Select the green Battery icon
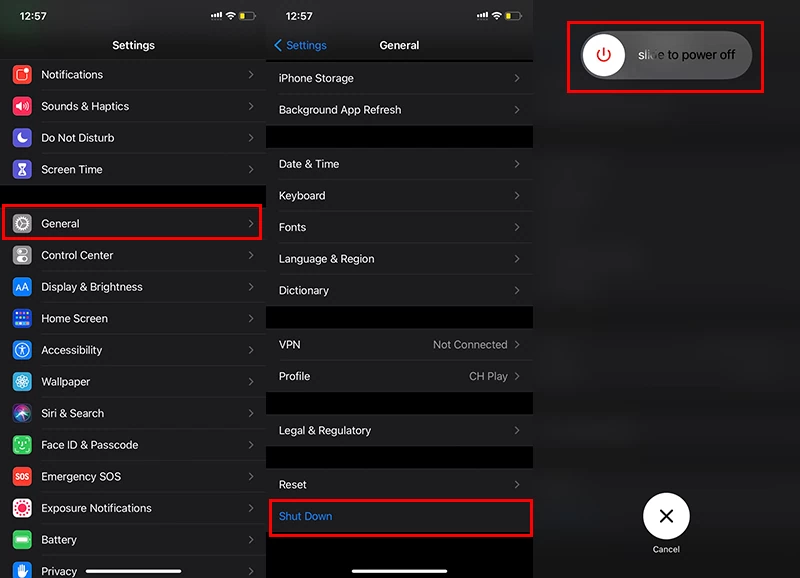 coord(23,540)
